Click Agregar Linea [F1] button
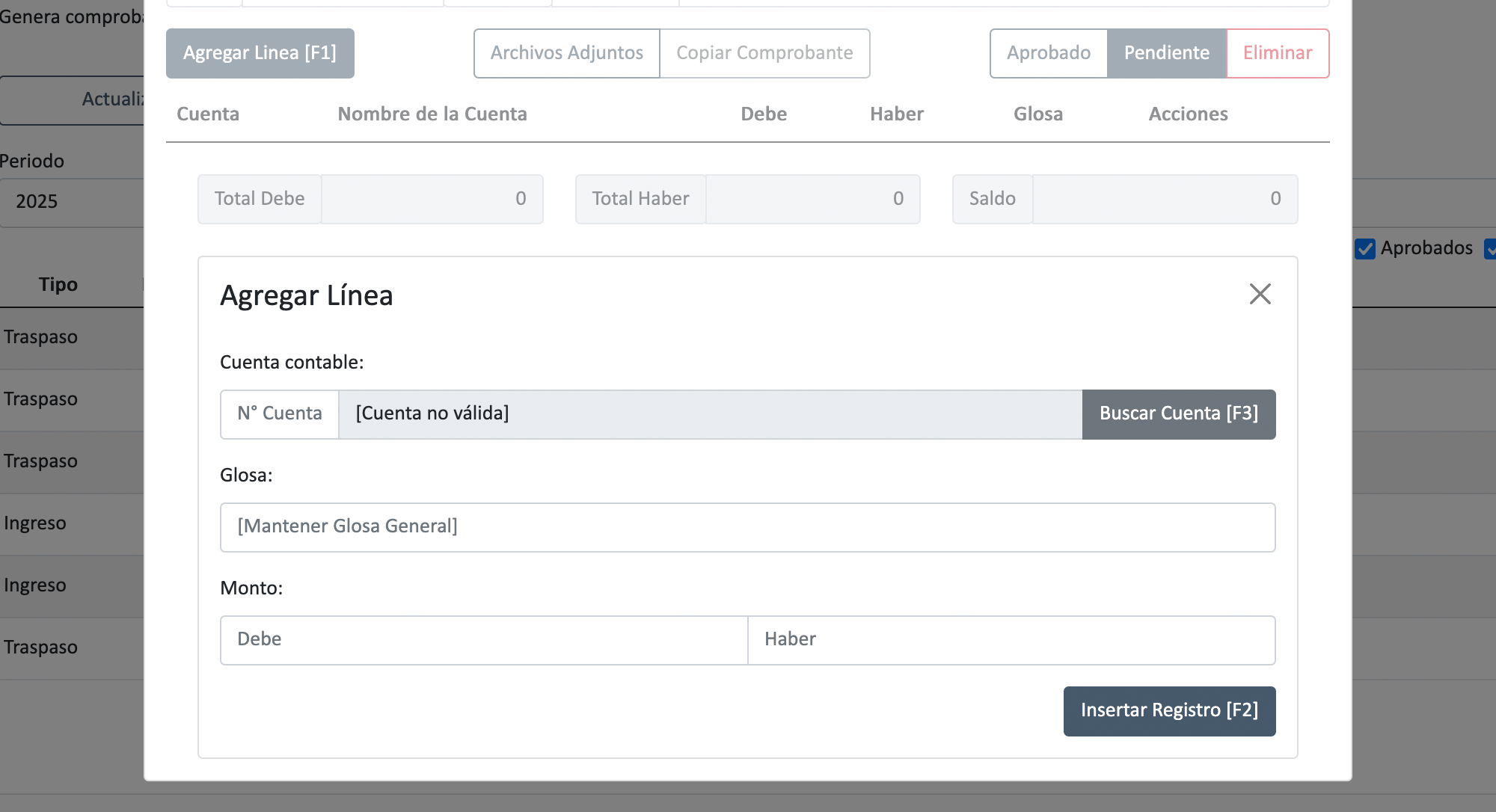This screenshot has width=1496, height=812. click(x=260, y=53)
